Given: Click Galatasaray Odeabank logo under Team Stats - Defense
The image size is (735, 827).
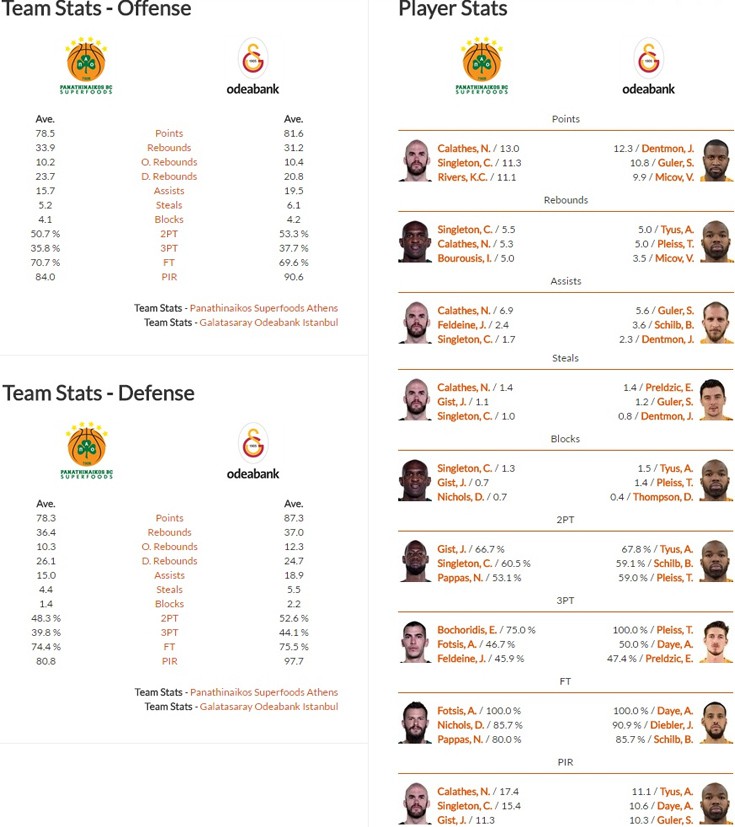Looking at the screenshot, I should point(252,451).
